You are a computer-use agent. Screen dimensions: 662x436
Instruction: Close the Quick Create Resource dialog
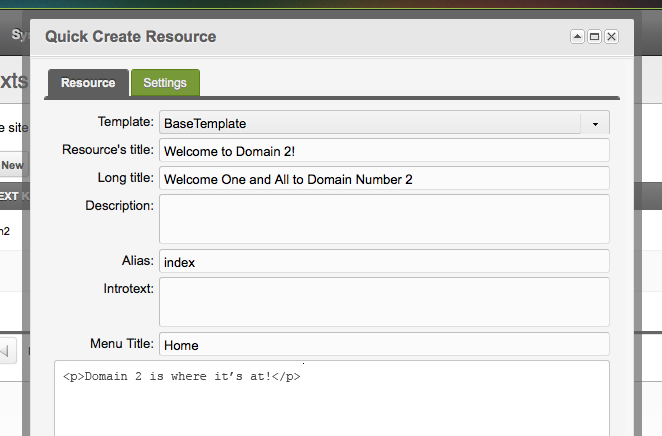pos(611,37)
